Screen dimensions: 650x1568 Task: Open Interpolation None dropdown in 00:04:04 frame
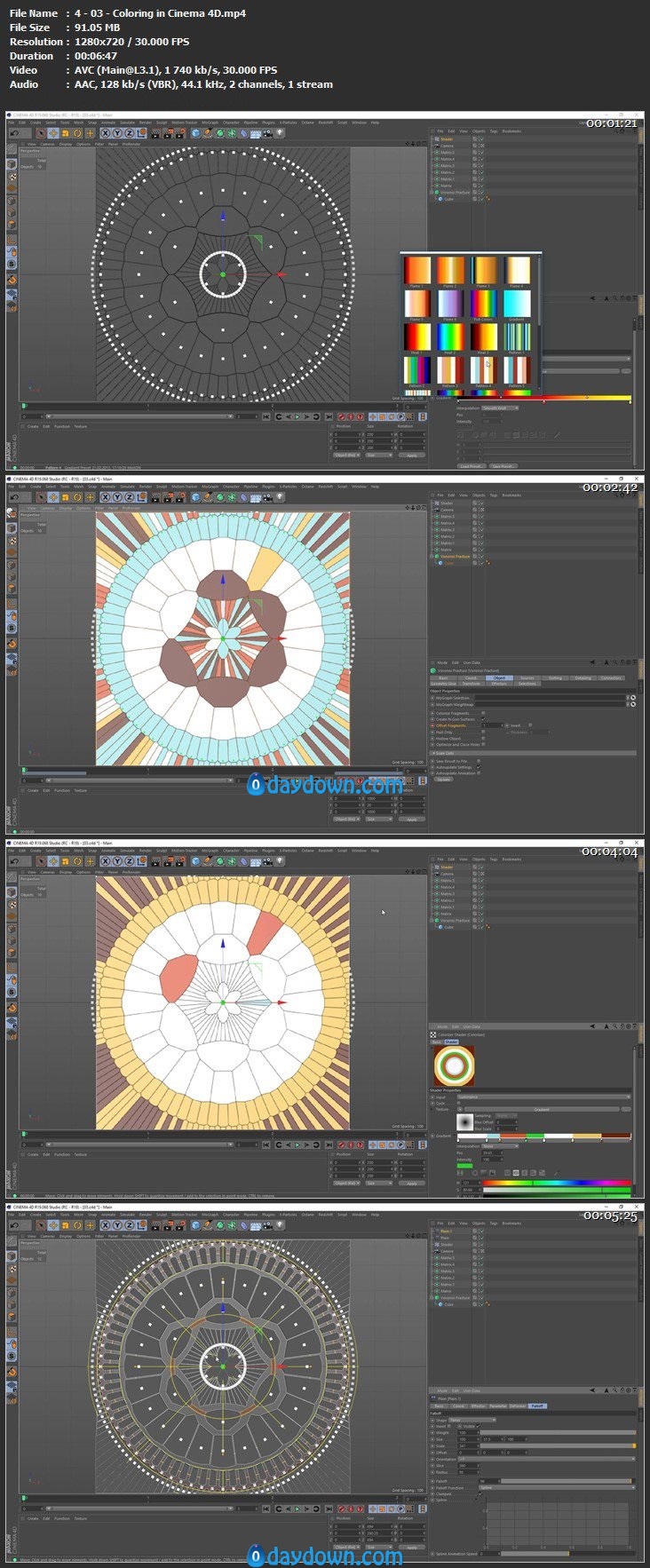coord(500,1146)
